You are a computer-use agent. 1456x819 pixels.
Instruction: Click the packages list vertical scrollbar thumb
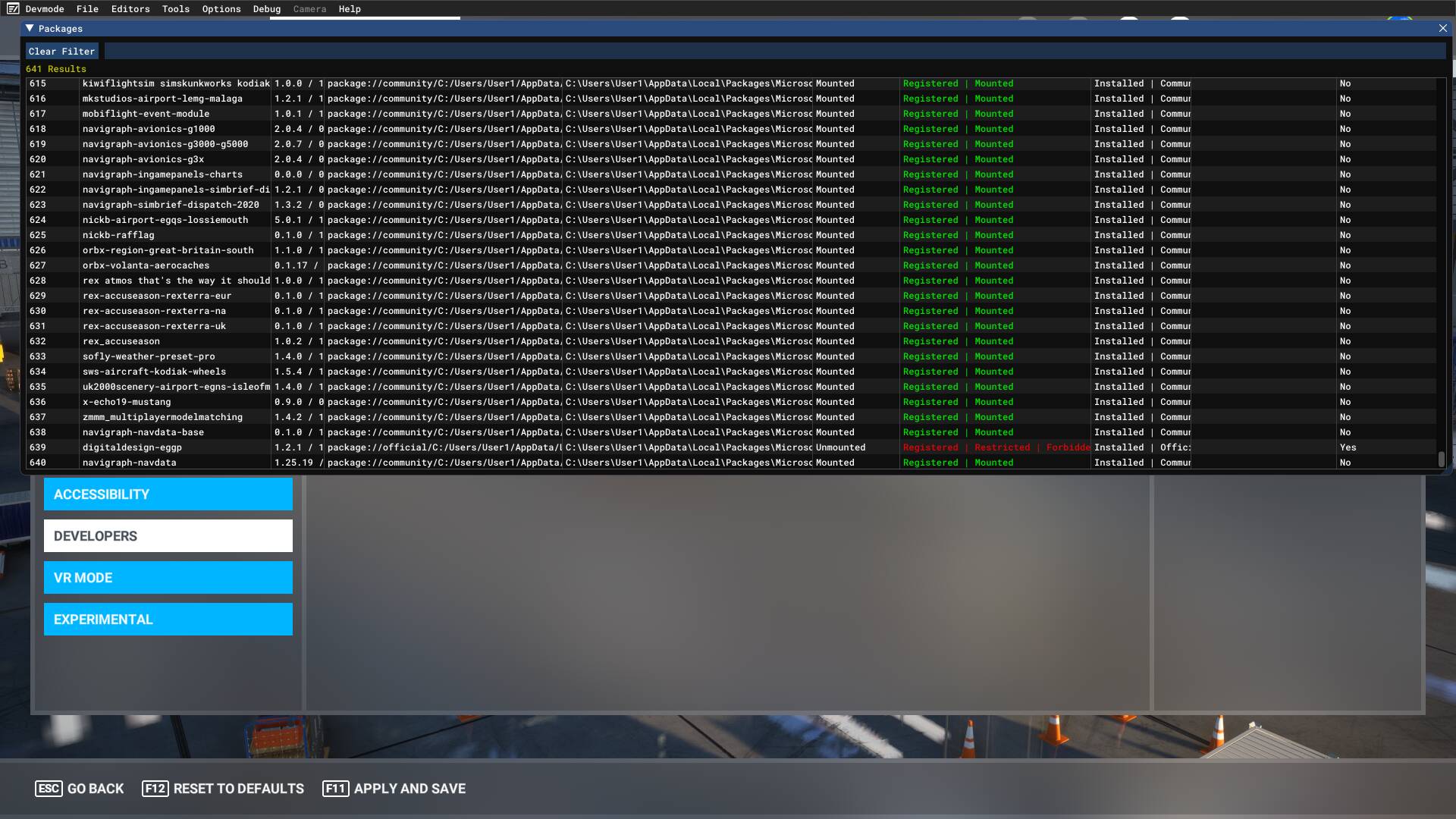tap(1441, 460)
